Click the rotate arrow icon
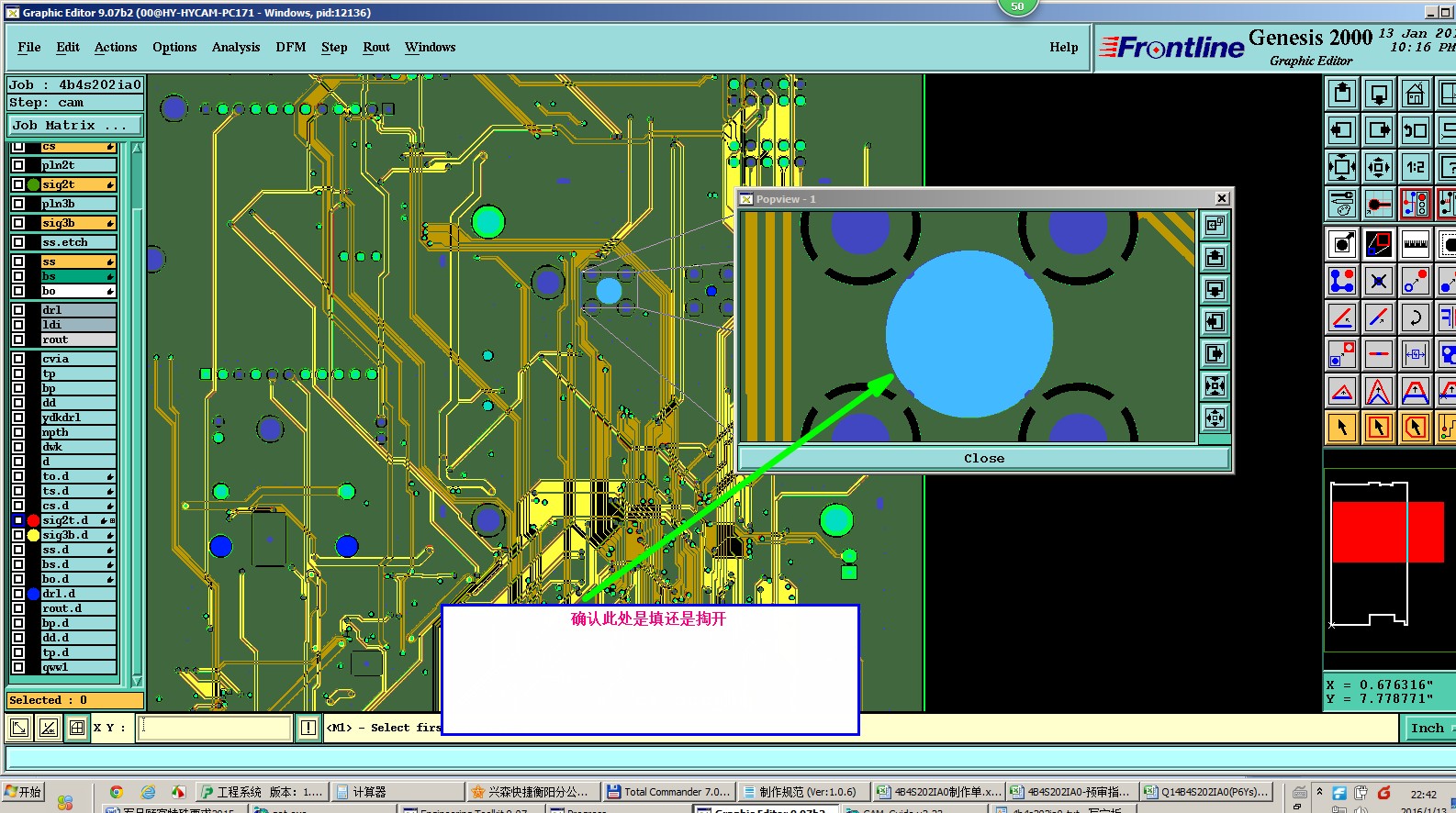Viewport: 1456px width, 813px height. pyautogui.click(x=1416, y=317)
